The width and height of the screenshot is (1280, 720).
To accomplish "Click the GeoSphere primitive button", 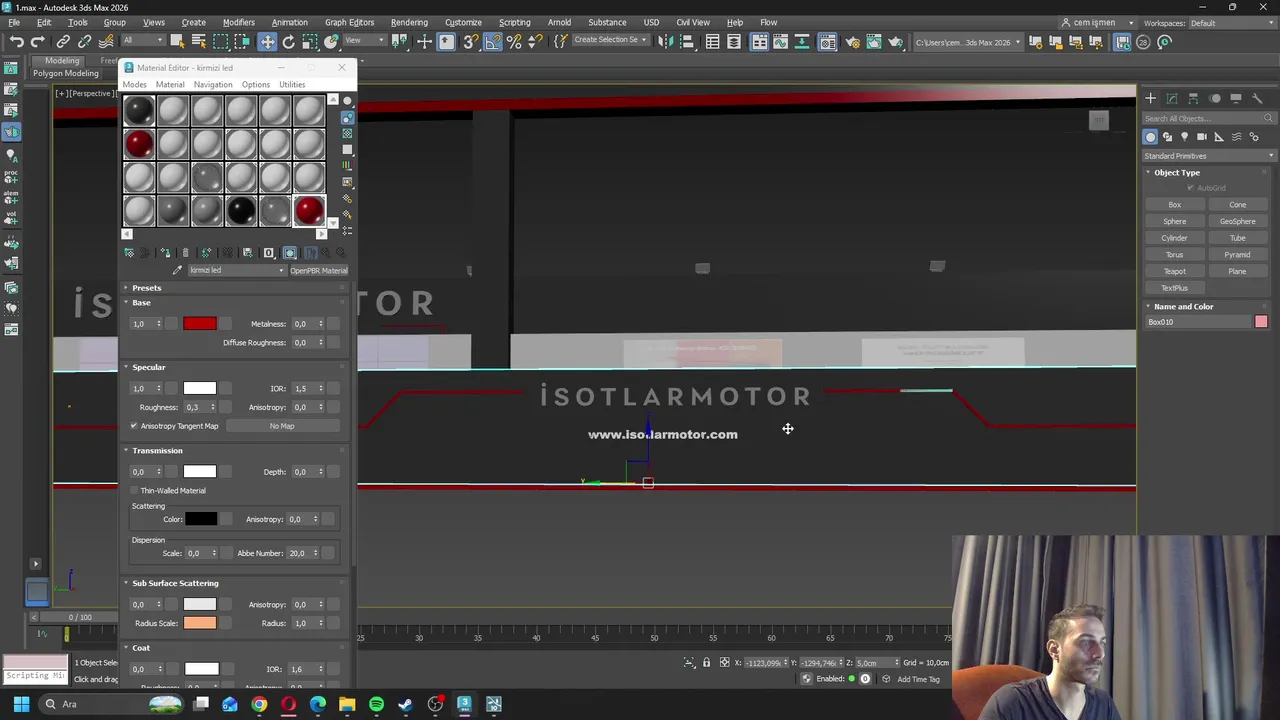I will pos(1238,221).
